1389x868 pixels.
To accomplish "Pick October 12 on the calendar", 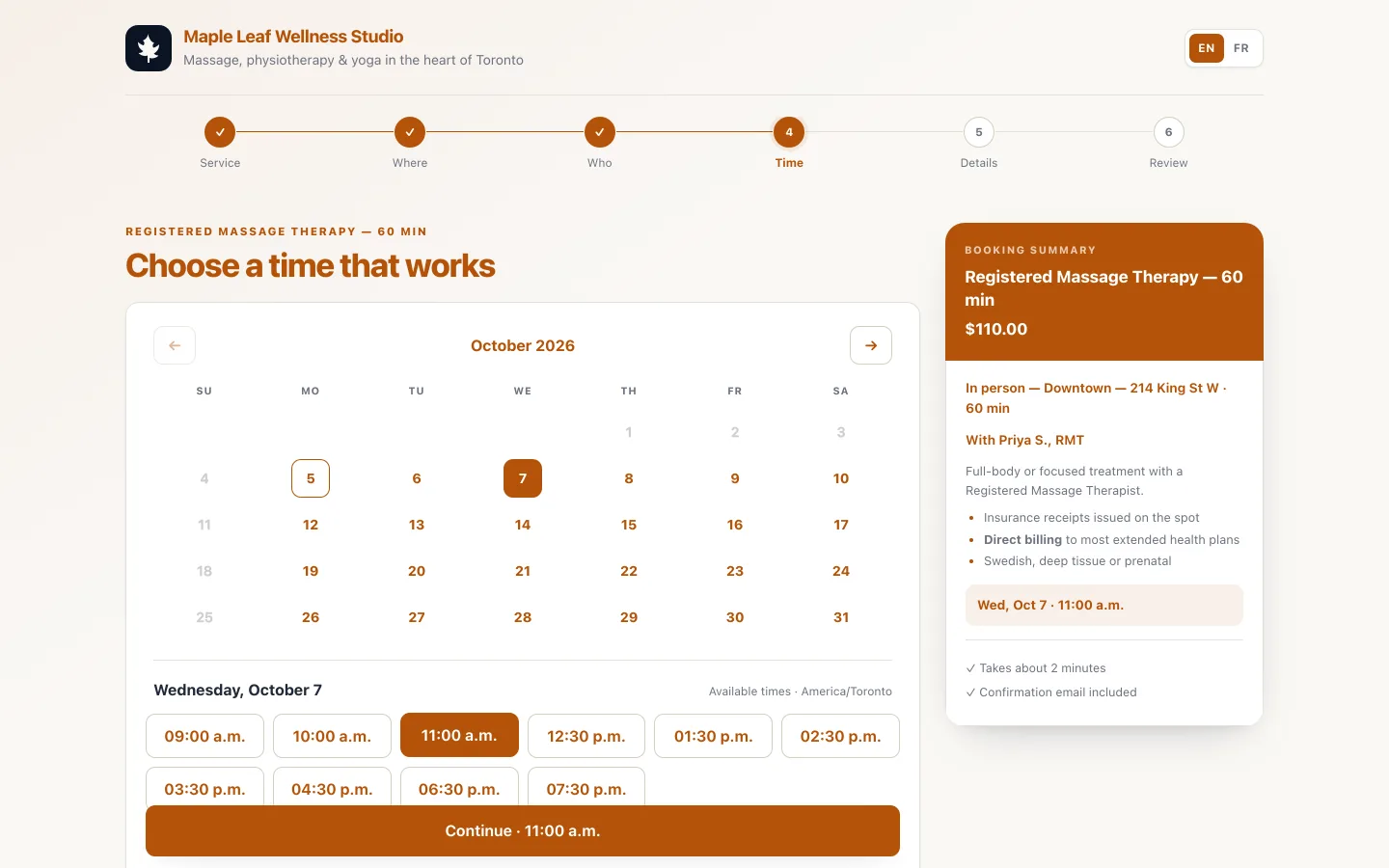I will tap(311, 525).
